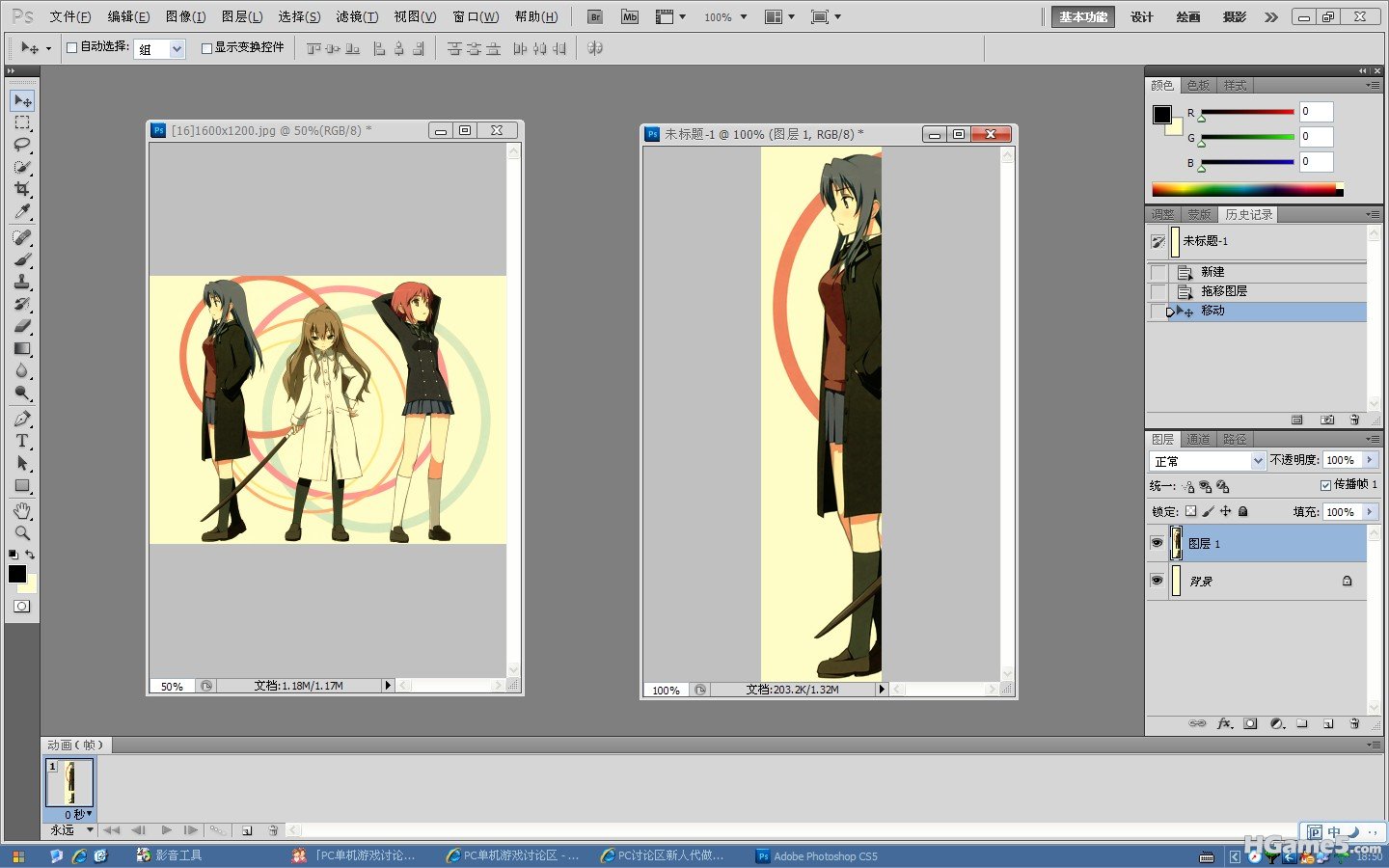Select the History Brush tool
The image size is (1389, 868).
click(22, 304)
